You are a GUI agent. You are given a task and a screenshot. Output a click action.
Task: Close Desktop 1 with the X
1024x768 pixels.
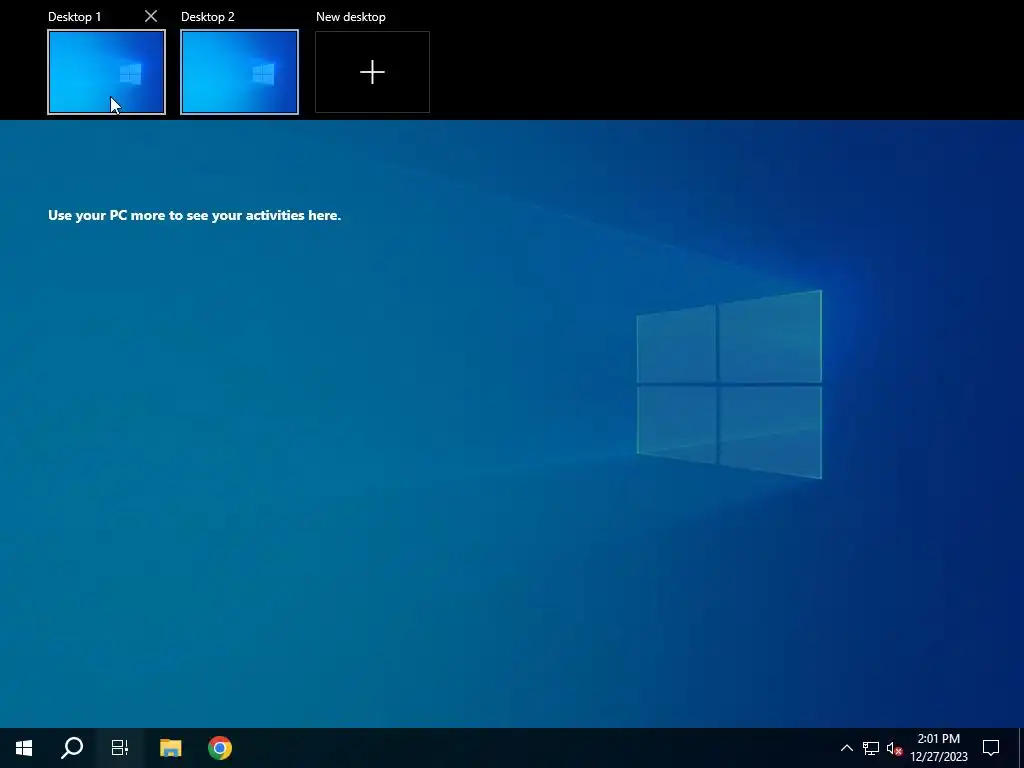click(x=151, y=16)
